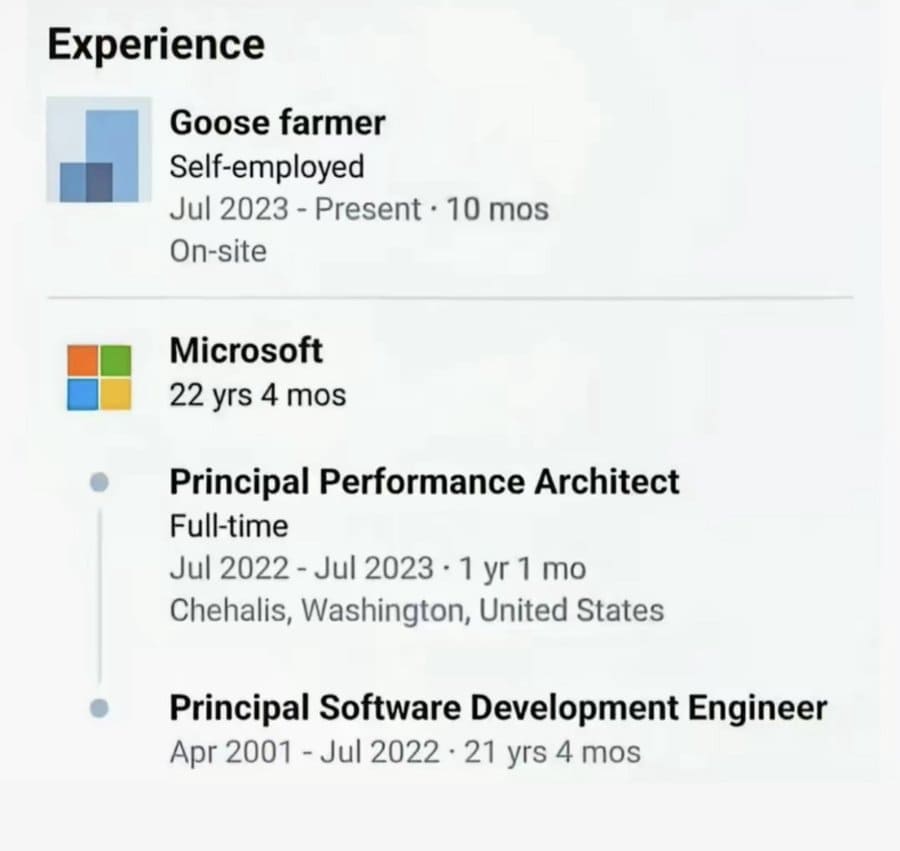Viewport: 900px width, 851px height.
Task: Select the Principal Performance Architect role title
Action: [x=424, y=481]
